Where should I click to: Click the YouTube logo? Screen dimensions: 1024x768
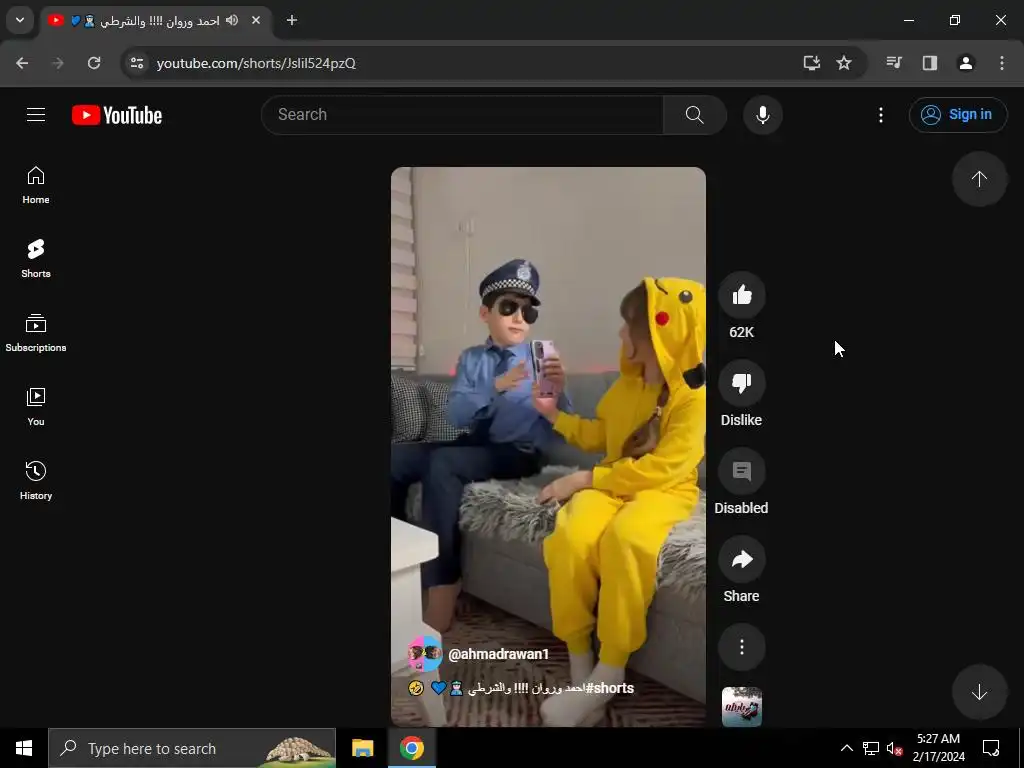click(x=117, y=115)
